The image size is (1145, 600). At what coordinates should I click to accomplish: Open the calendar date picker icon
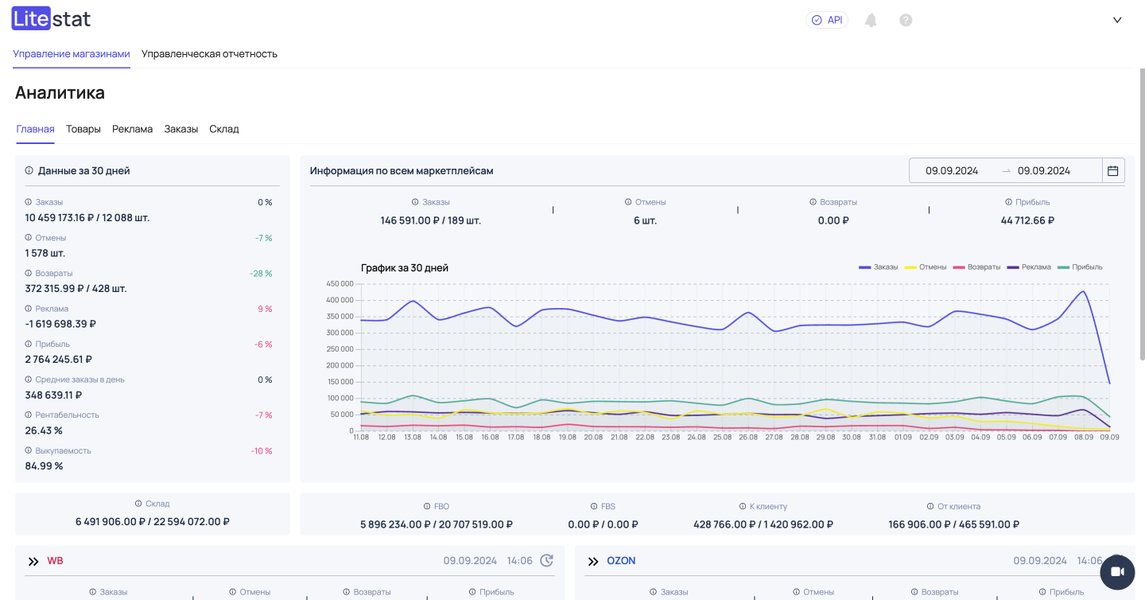(x=1113, y=171)
